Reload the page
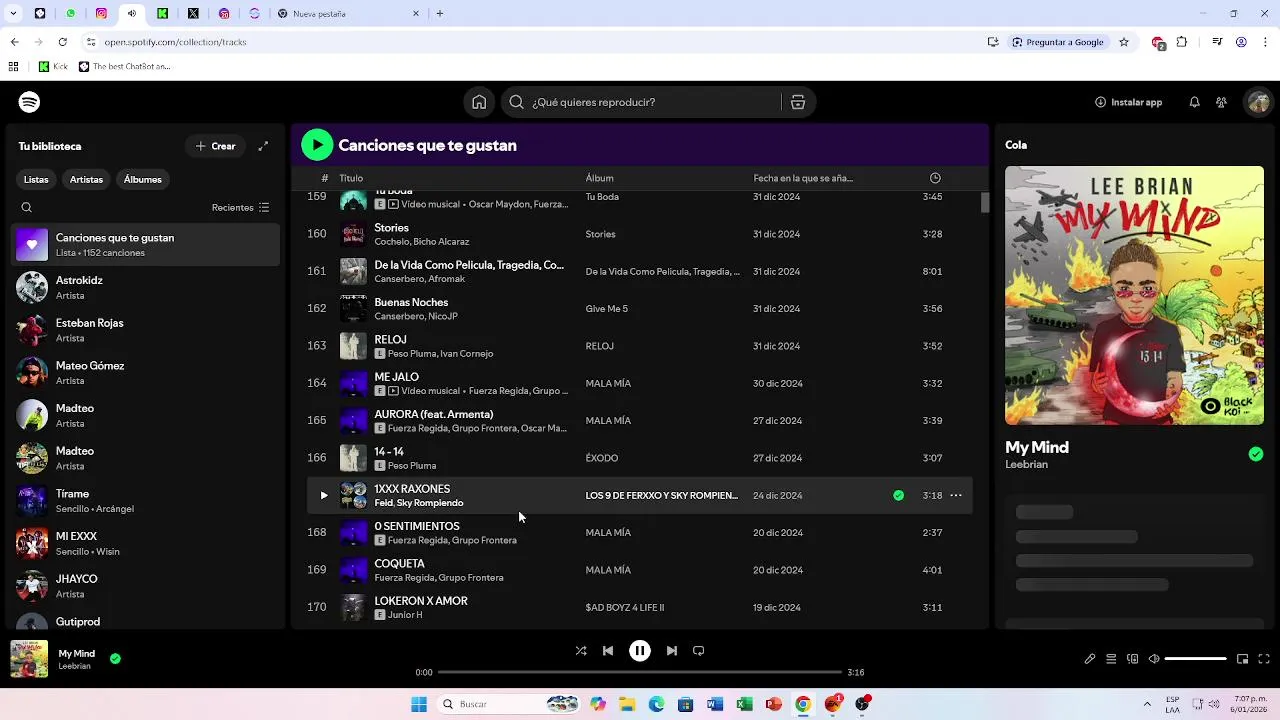Screen dimensions: 1280x720 [x=62, y=42]
